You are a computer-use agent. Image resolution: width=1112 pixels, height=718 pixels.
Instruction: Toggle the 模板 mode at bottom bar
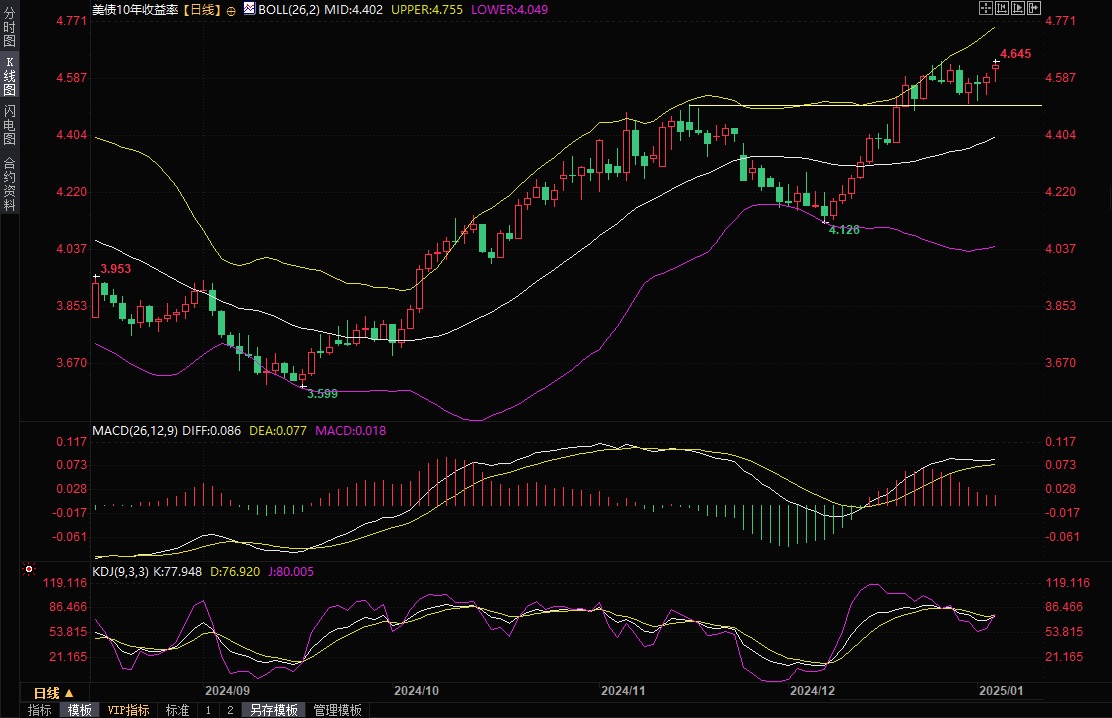coord(80,710)
